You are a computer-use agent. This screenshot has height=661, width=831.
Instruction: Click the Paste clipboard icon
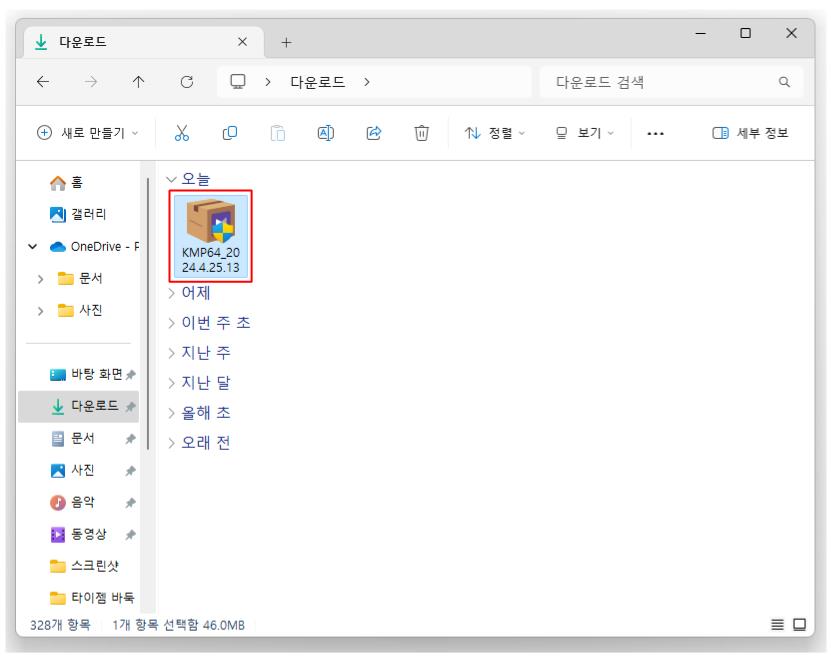tap(278, 133)
